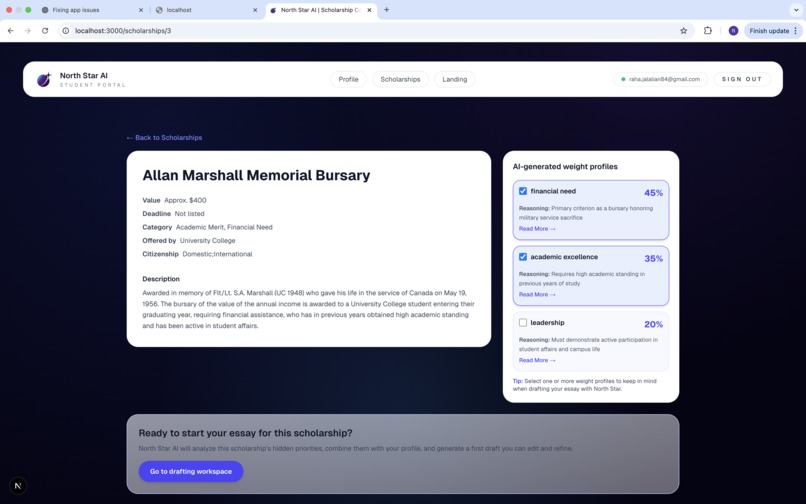Click the Description heading

click(x=161, y=279)
